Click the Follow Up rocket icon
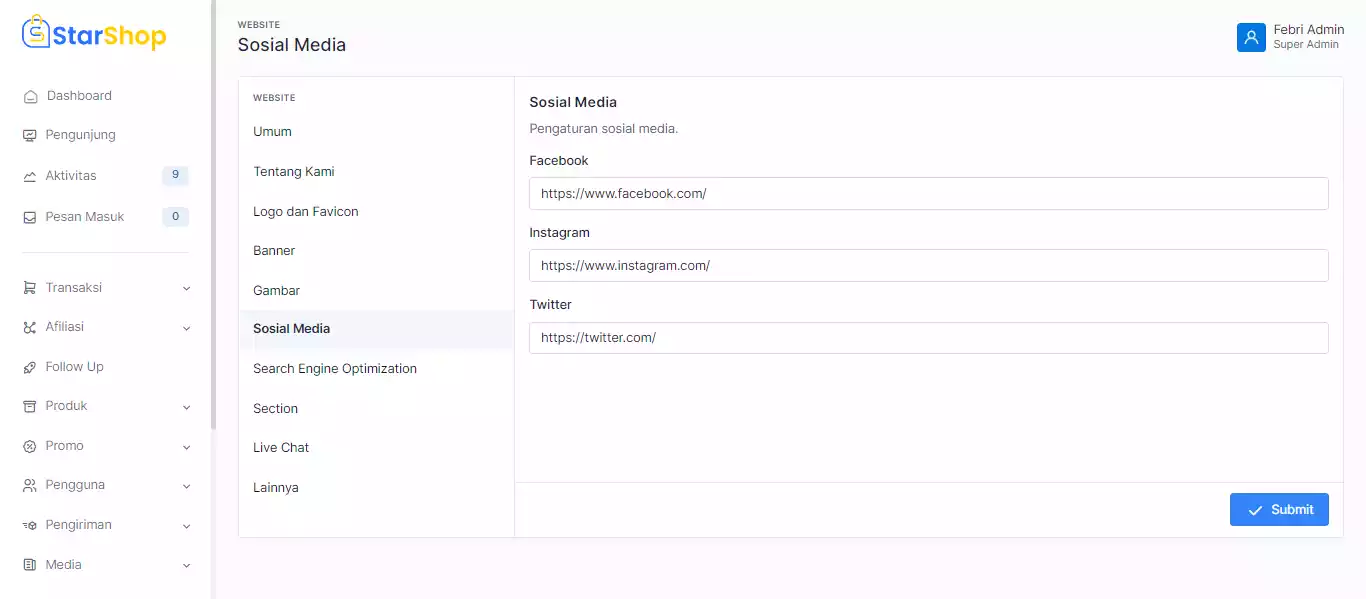The image size is (1366, 599). pyautogui.click(x=30, y=368)
